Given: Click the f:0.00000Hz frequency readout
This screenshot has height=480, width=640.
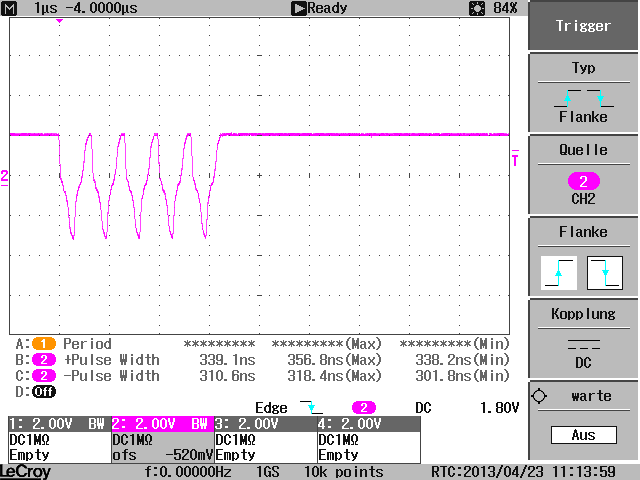Looking at the screenshot, I should [188, 472].
